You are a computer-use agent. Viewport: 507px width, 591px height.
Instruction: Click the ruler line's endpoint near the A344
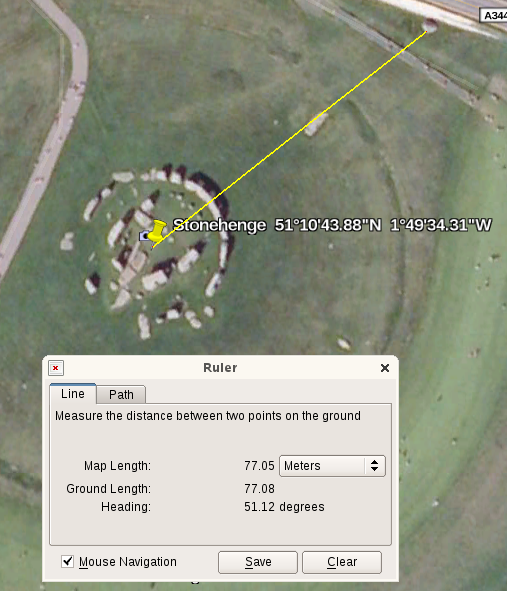426,32
